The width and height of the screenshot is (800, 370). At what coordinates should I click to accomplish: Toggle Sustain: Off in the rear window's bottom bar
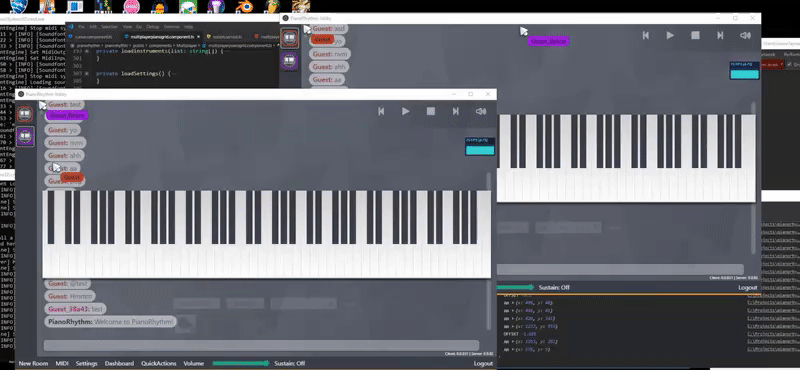pos(554,287)
